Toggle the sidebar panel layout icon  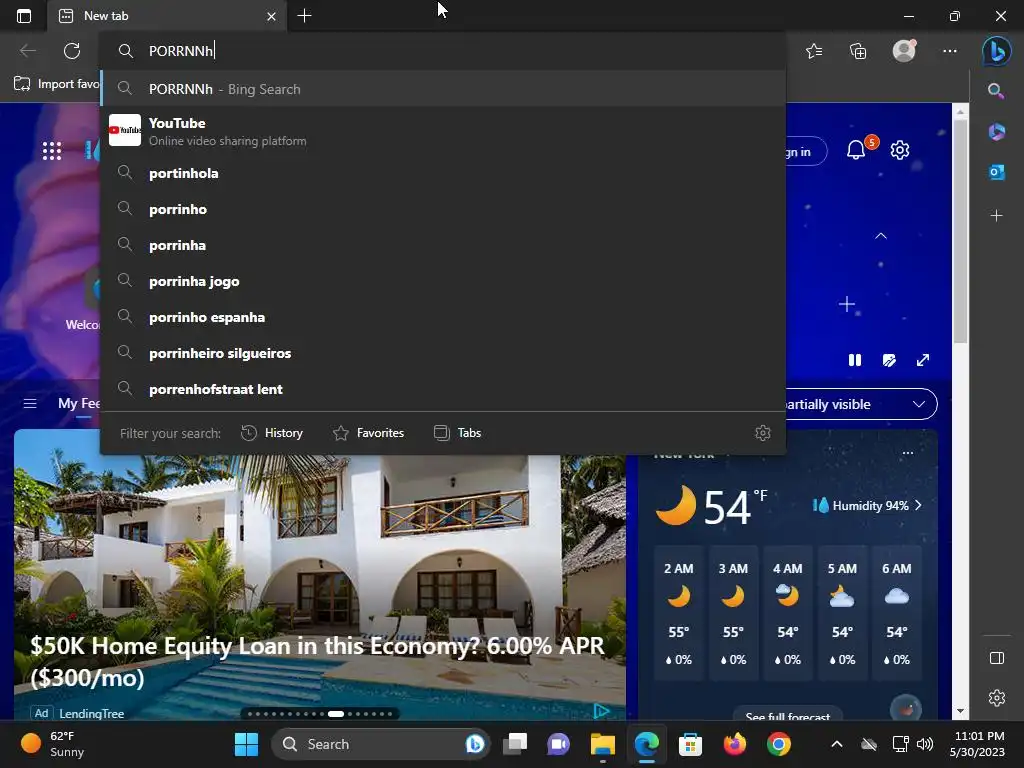click(x=997, y=658)
